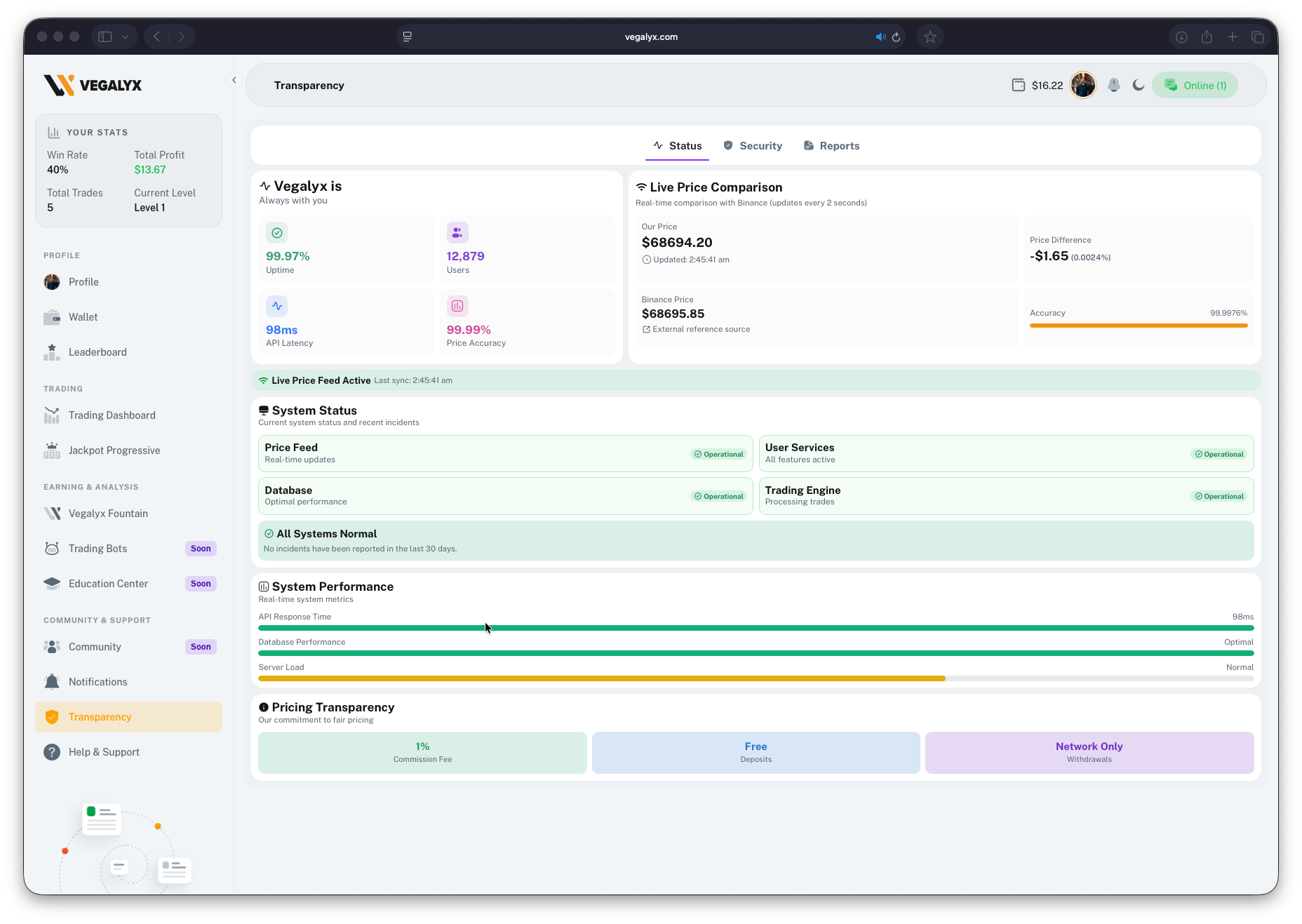Click the Total Profit $13.67 value
The width and height of the screenshot is (1302, 924).
click(150, 170)
